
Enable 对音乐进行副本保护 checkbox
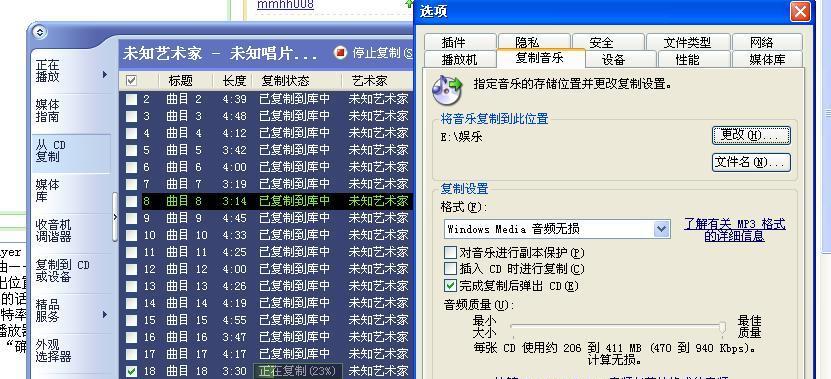pyautogui.click(x=450, y=252)
